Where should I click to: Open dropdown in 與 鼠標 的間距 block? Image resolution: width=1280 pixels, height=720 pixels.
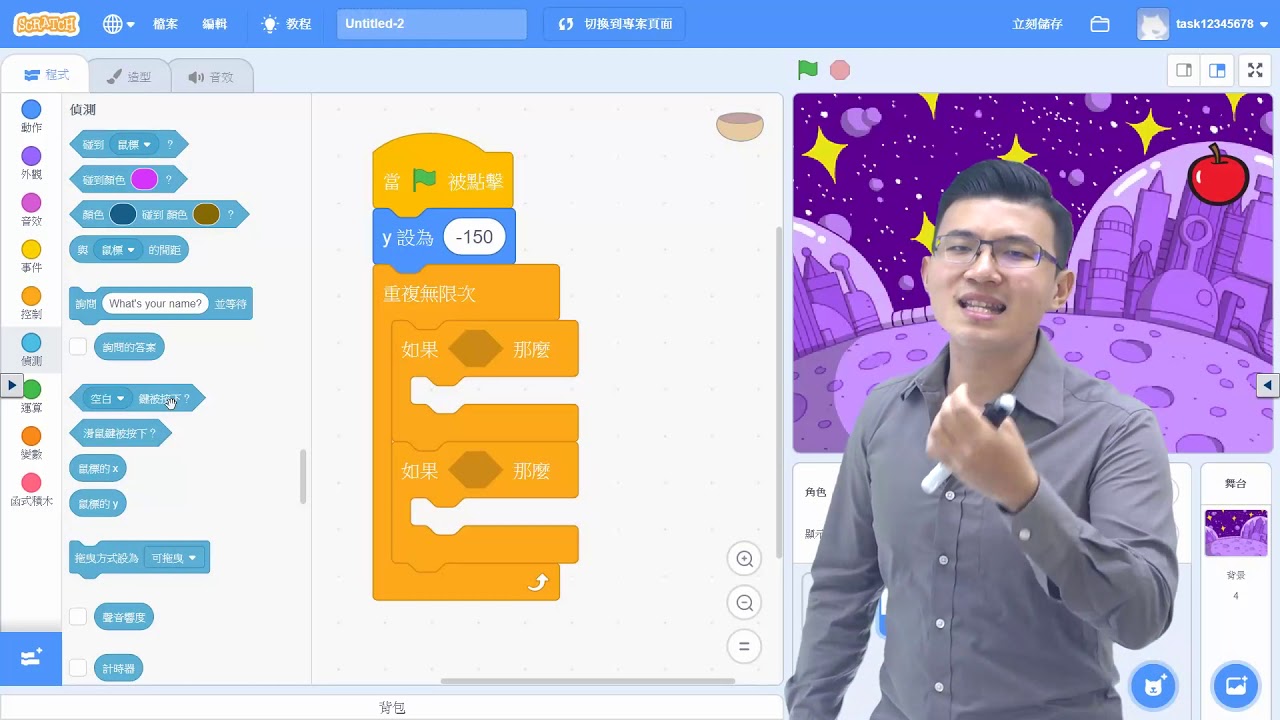[x=118, y=250]
